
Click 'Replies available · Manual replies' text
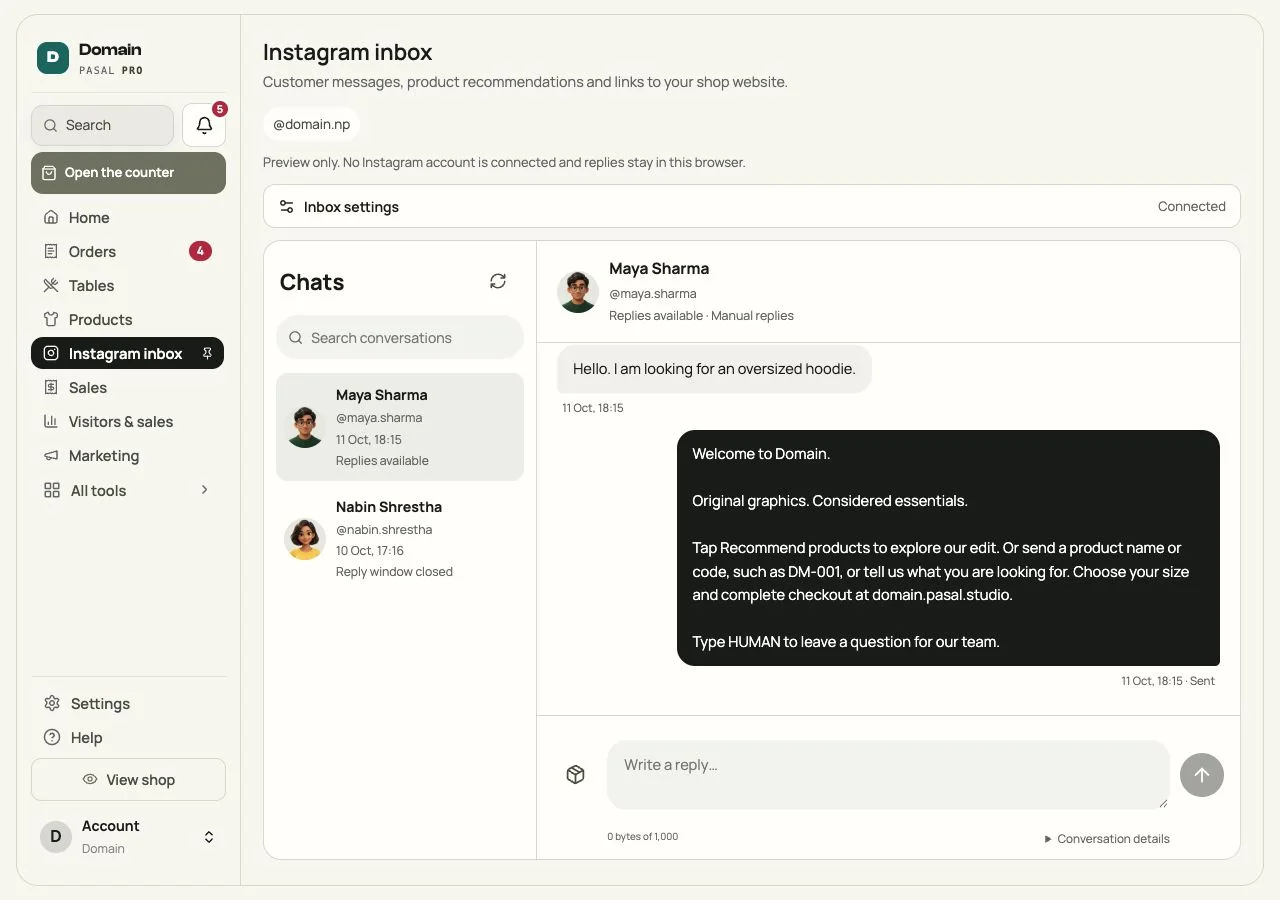tap(701, 316)
